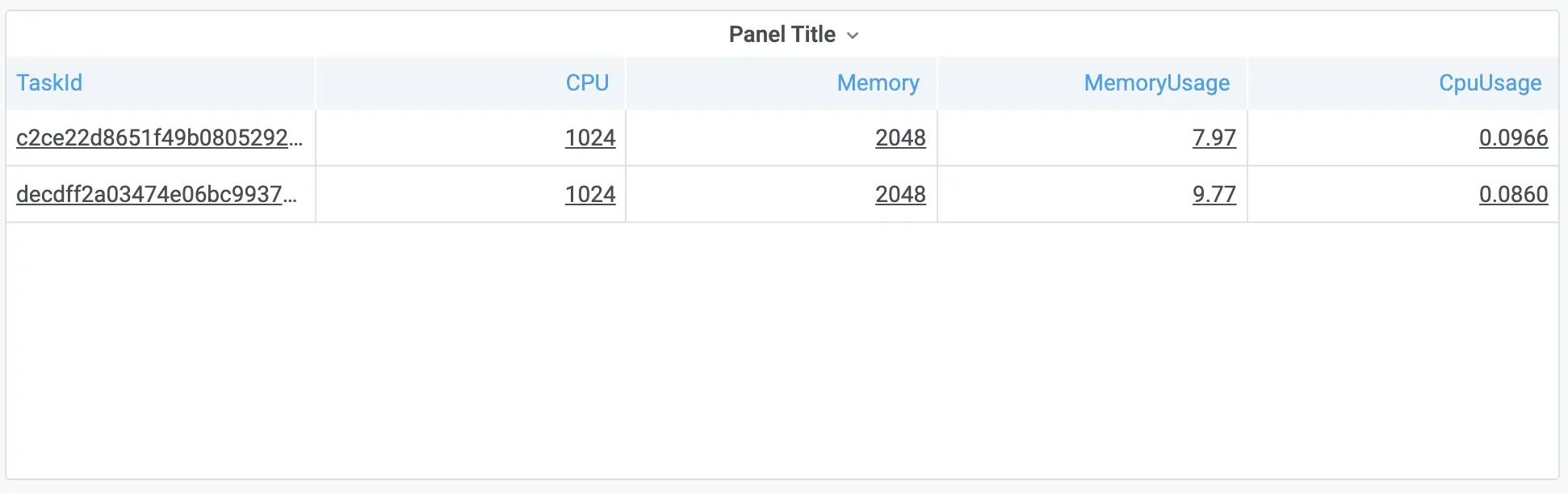Screen dimensions: 1568x493
Task: Sort by the MemoryUsage column header
Action: coord(1156,82)
